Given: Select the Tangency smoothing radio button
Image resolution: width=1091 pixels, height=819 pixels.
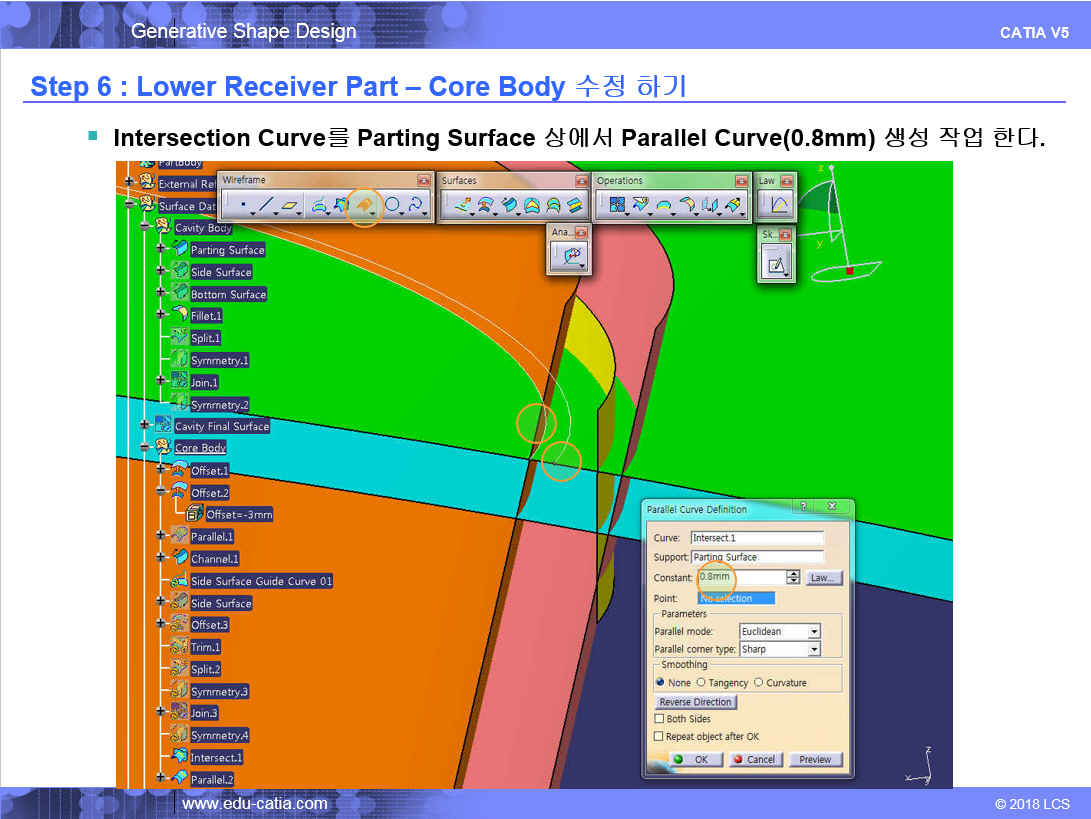Looking at the screenshot, I should (700, 683).
